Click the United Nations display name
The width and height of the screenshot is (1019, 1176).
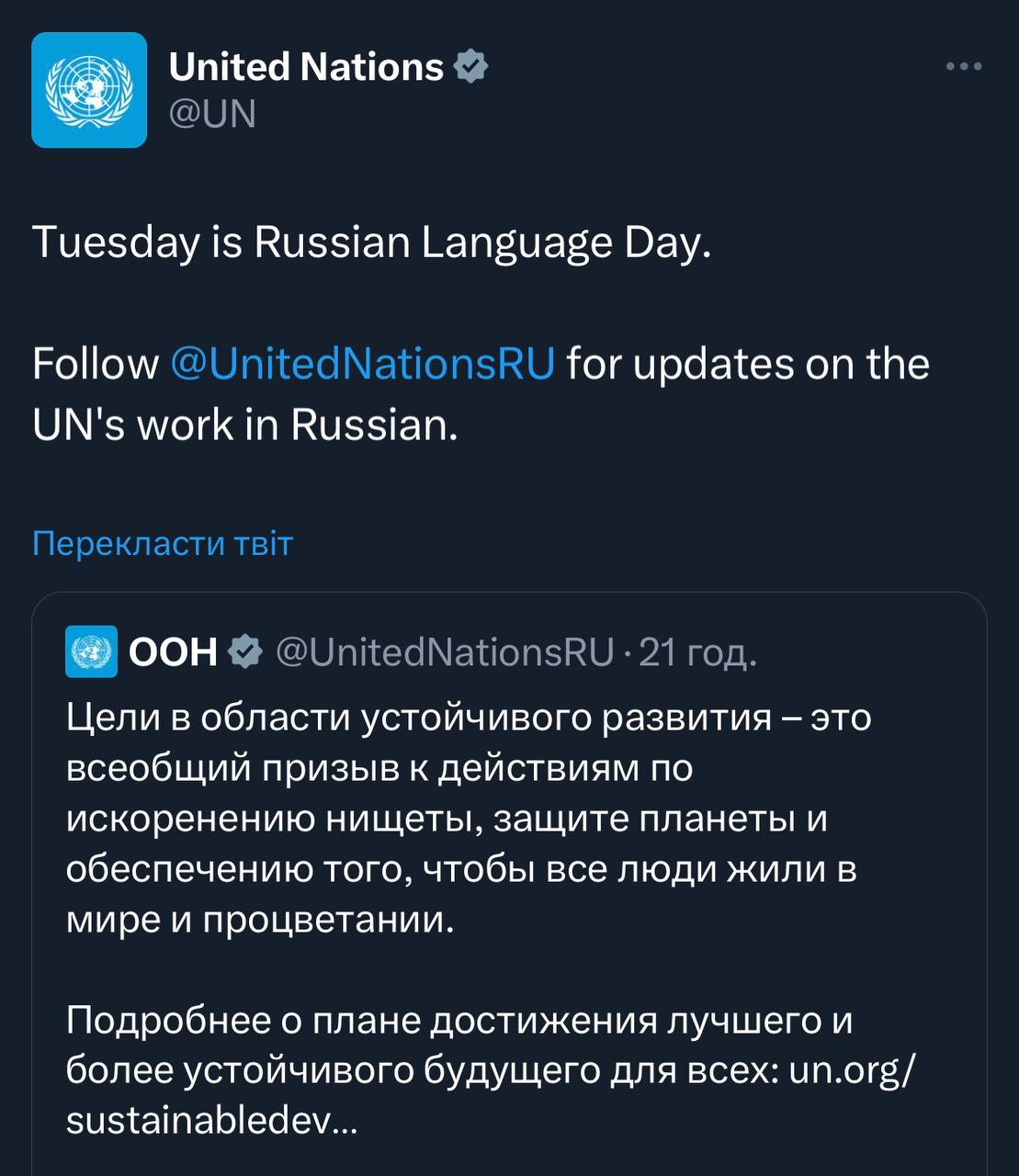(306, 67)
